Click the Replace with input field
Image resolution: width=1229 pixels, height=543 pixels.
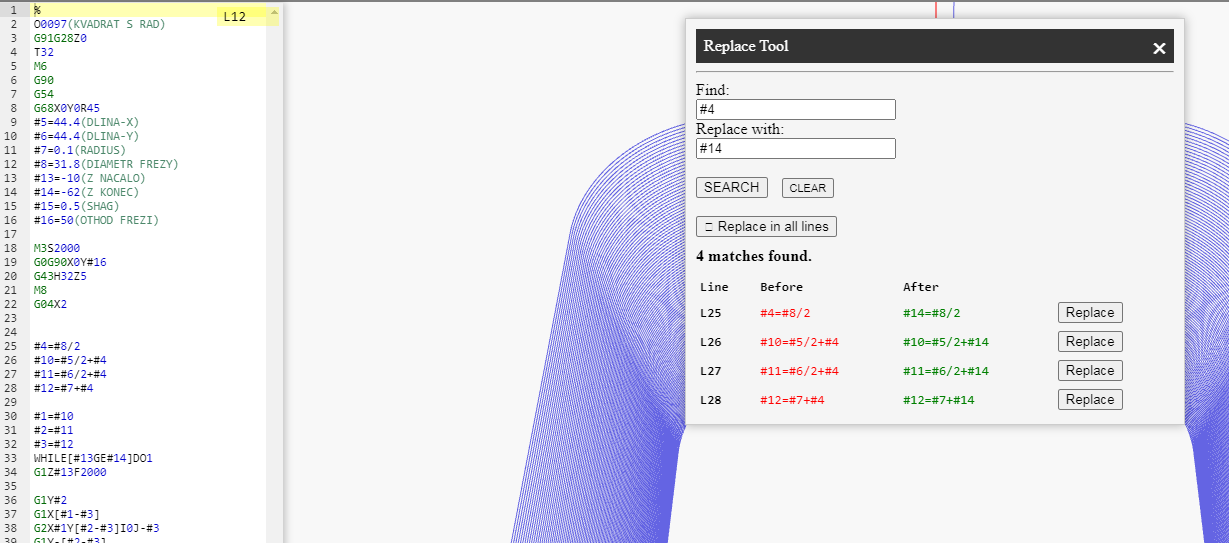click(796, 148)
